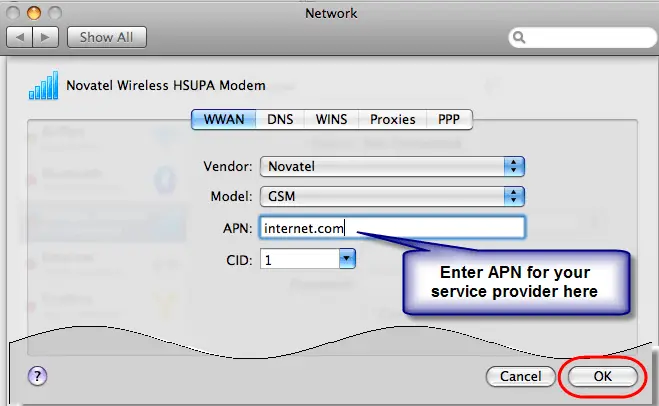Open the Vendor dropdown showing Novatel
Screen dimensions: 659x406
(x=392, y=166)
